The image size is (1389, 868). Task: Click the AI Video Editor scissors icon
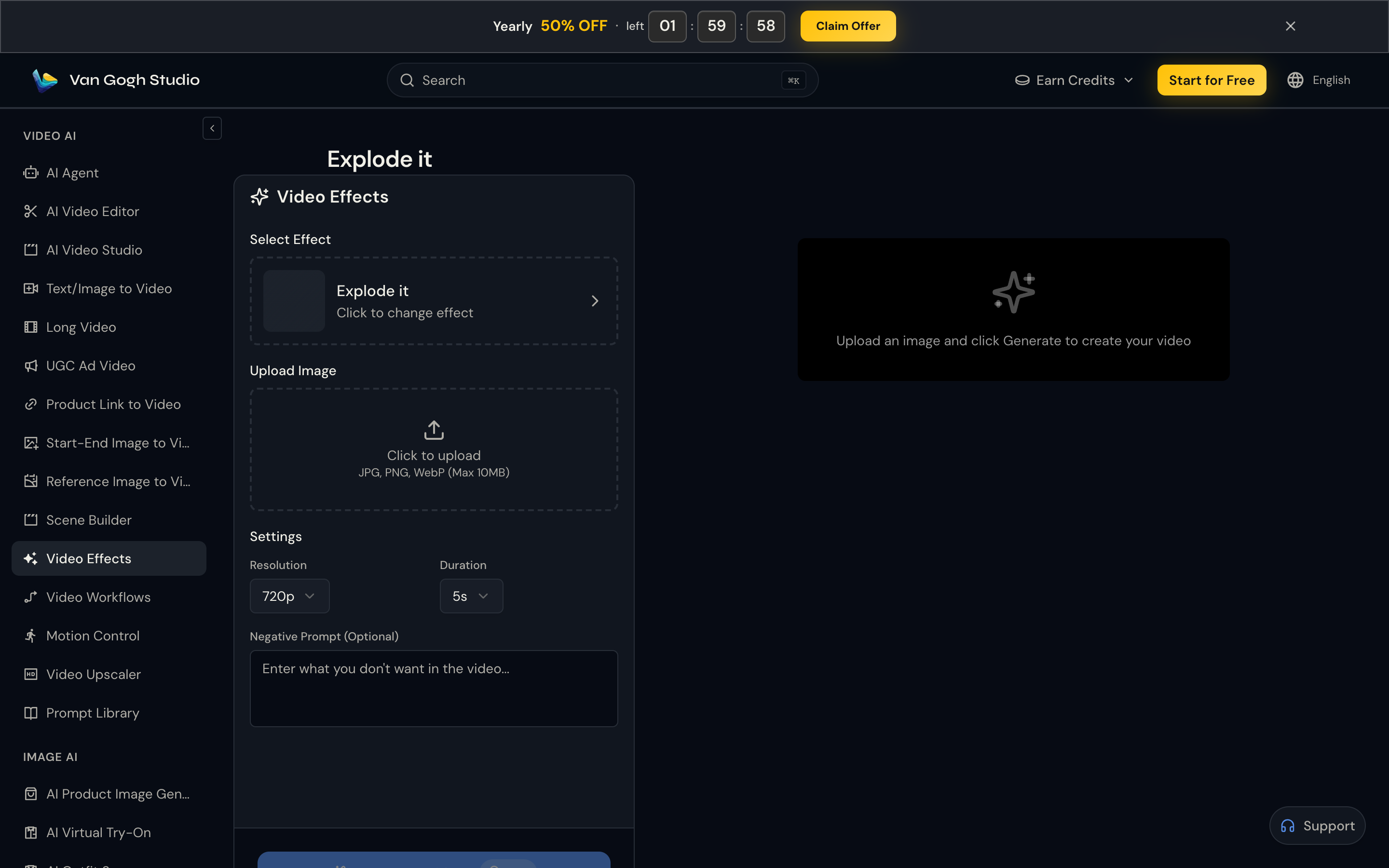[x=31, y=211]
